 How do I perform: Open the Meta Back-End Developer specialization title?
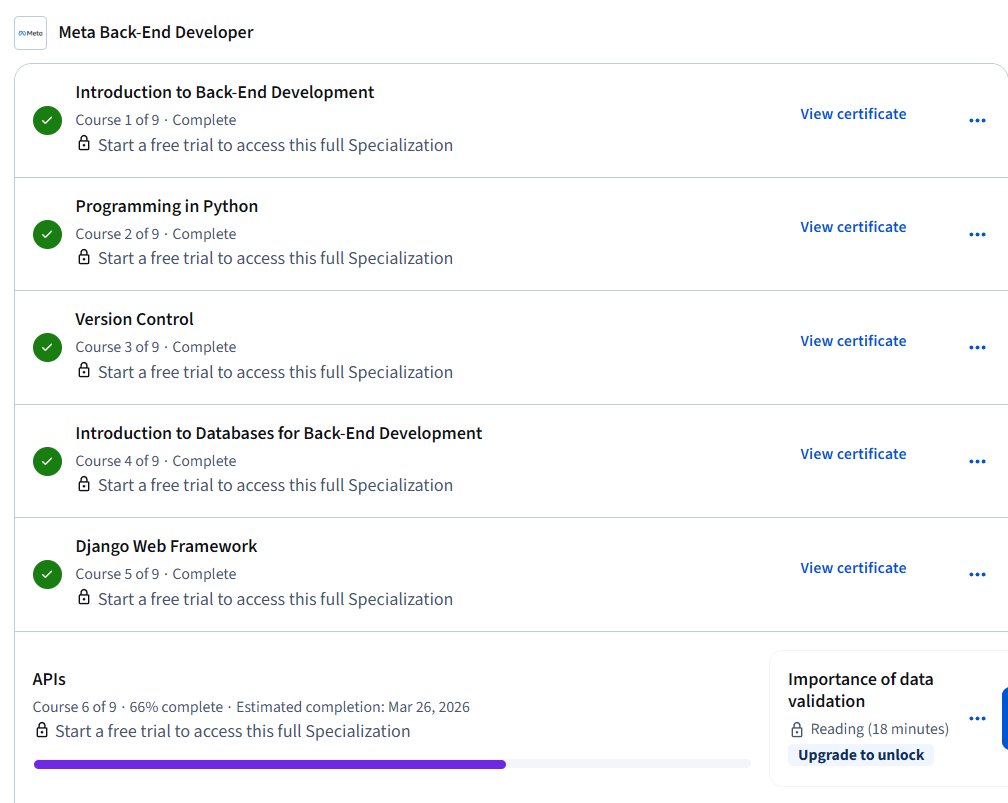156,32
